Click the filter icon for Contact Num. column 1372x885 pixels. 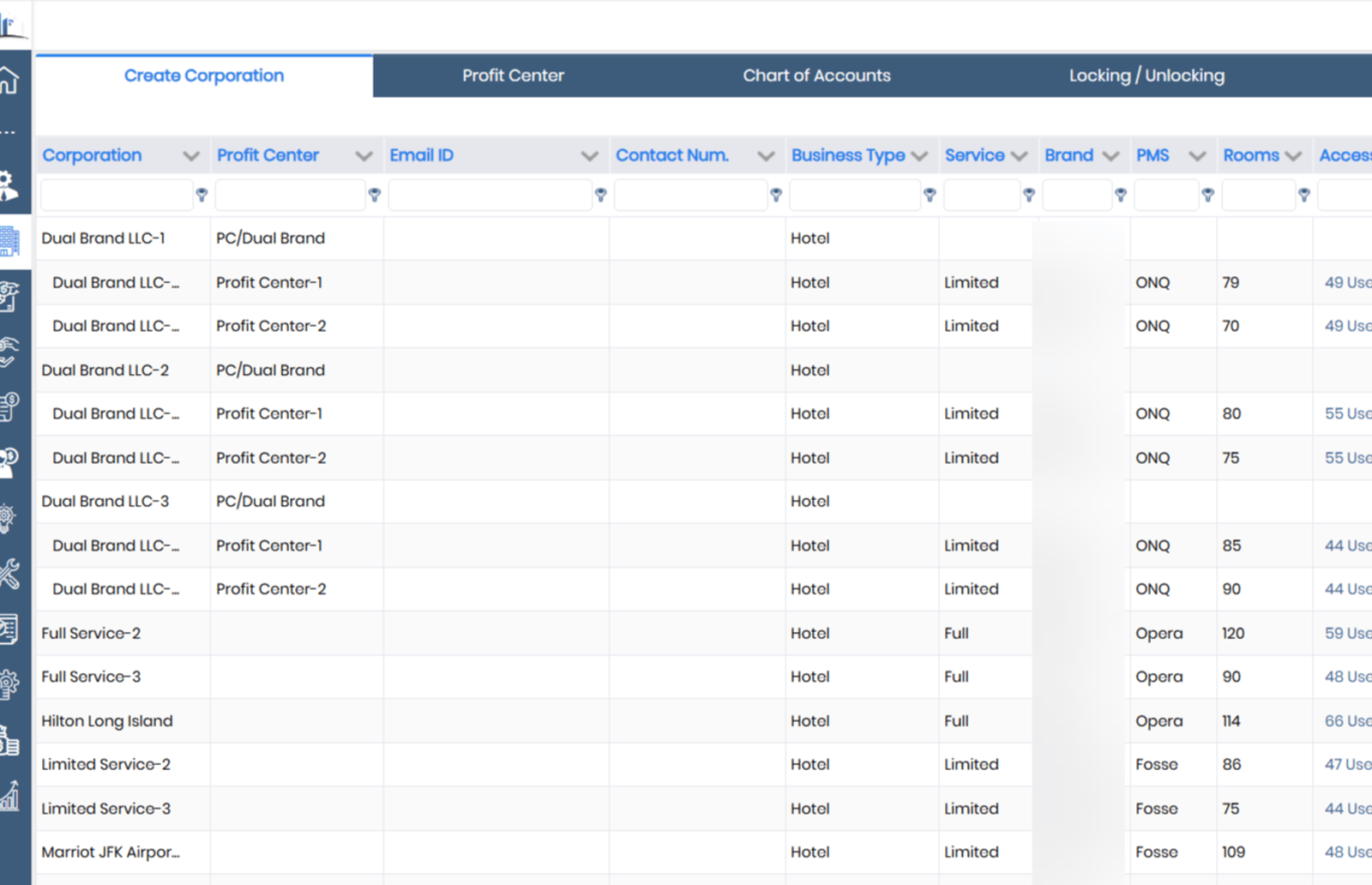(x=776, y=196)
